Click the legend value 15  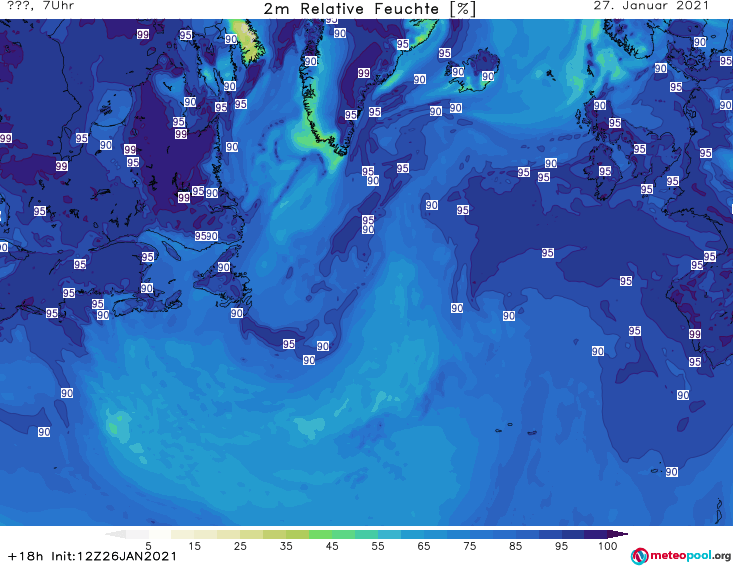194,545
